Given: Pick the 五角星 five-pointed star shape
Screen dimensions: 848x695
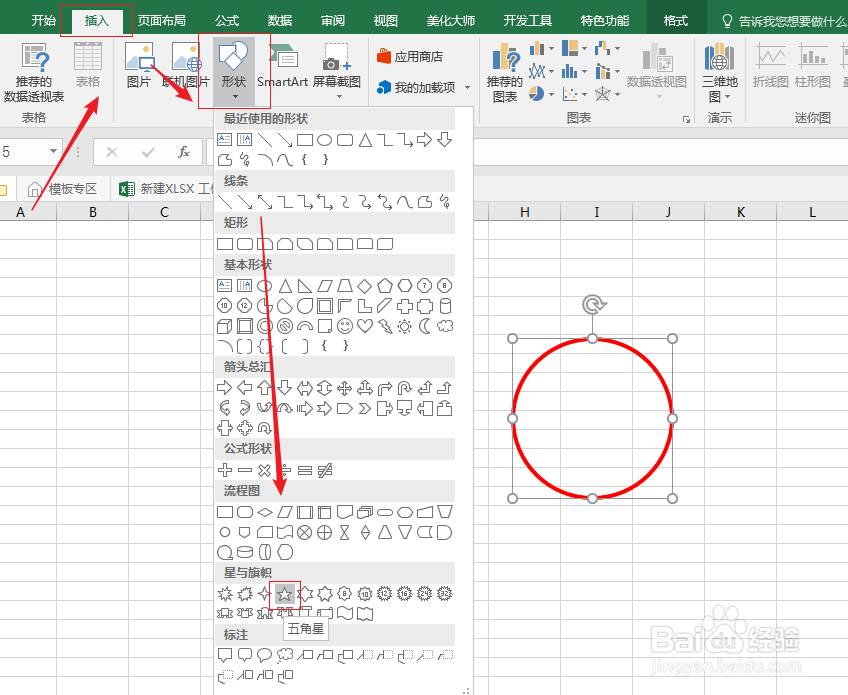Looking at the screenshot, I should [285, 594].
